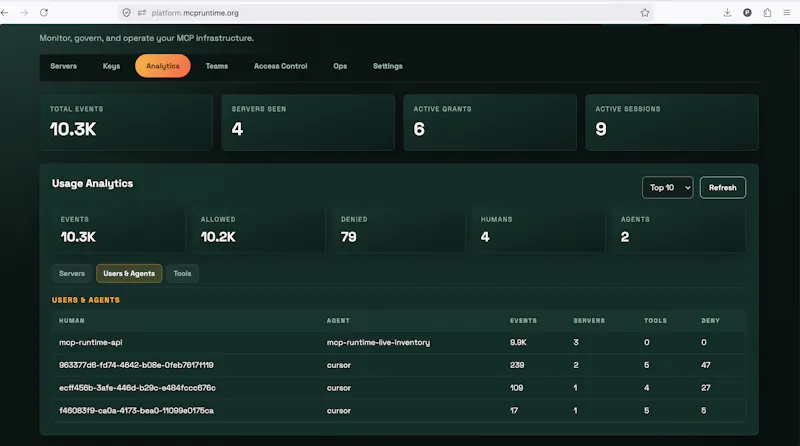Open the Keys tab
Viewport: 800px width, 446px height.
111,66
